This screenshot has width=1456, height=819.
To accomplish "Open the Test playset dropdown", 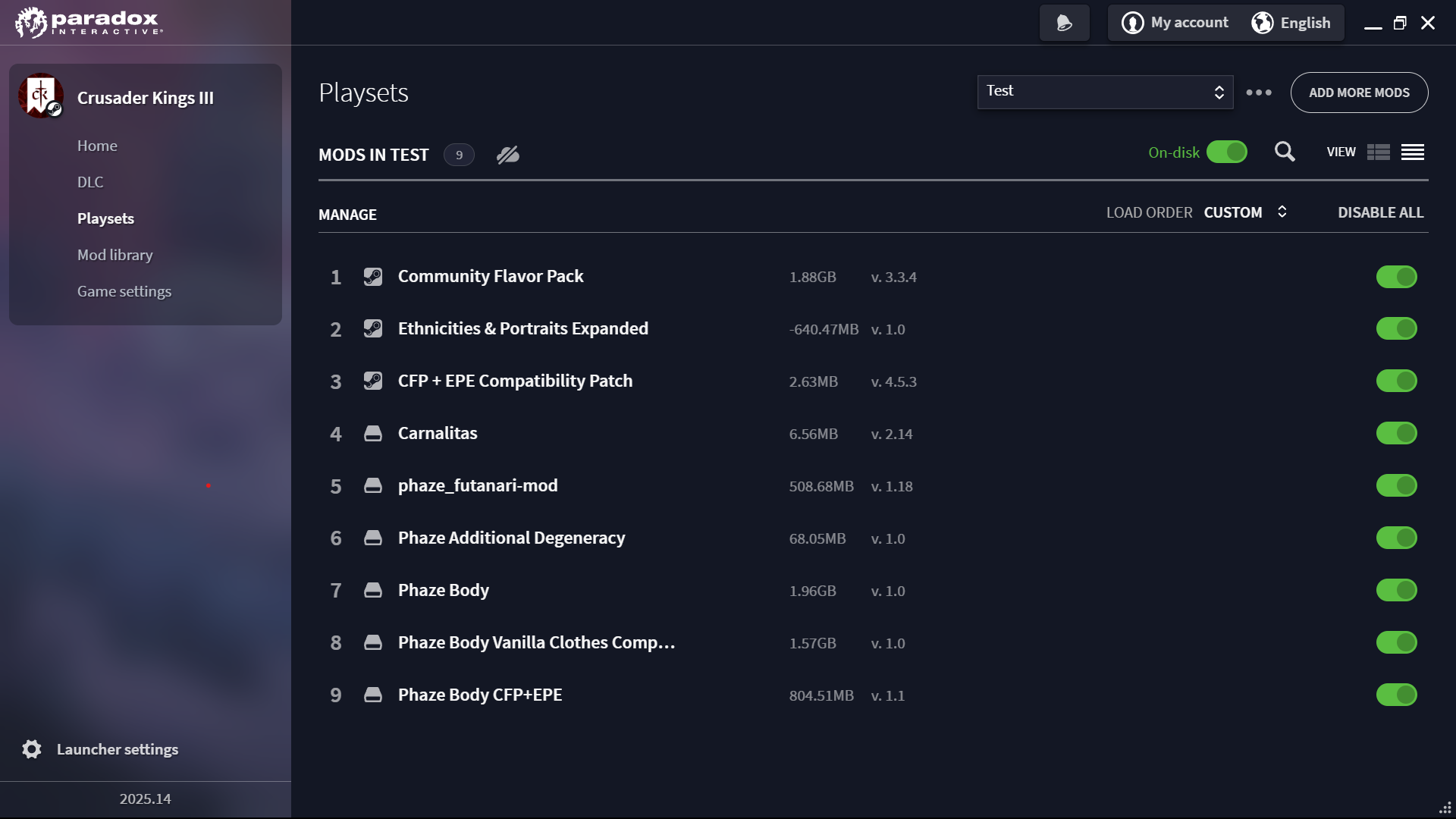I will (1106, 92).
